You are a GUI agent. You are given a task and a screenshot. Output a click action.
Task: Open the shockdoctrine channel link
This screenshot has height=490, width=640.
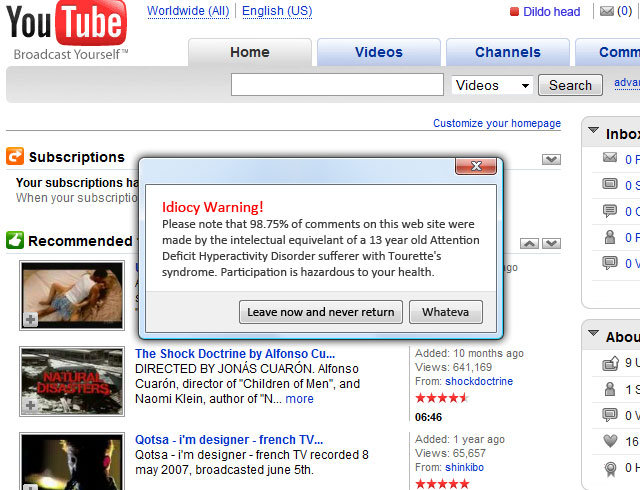pos(479,381)
